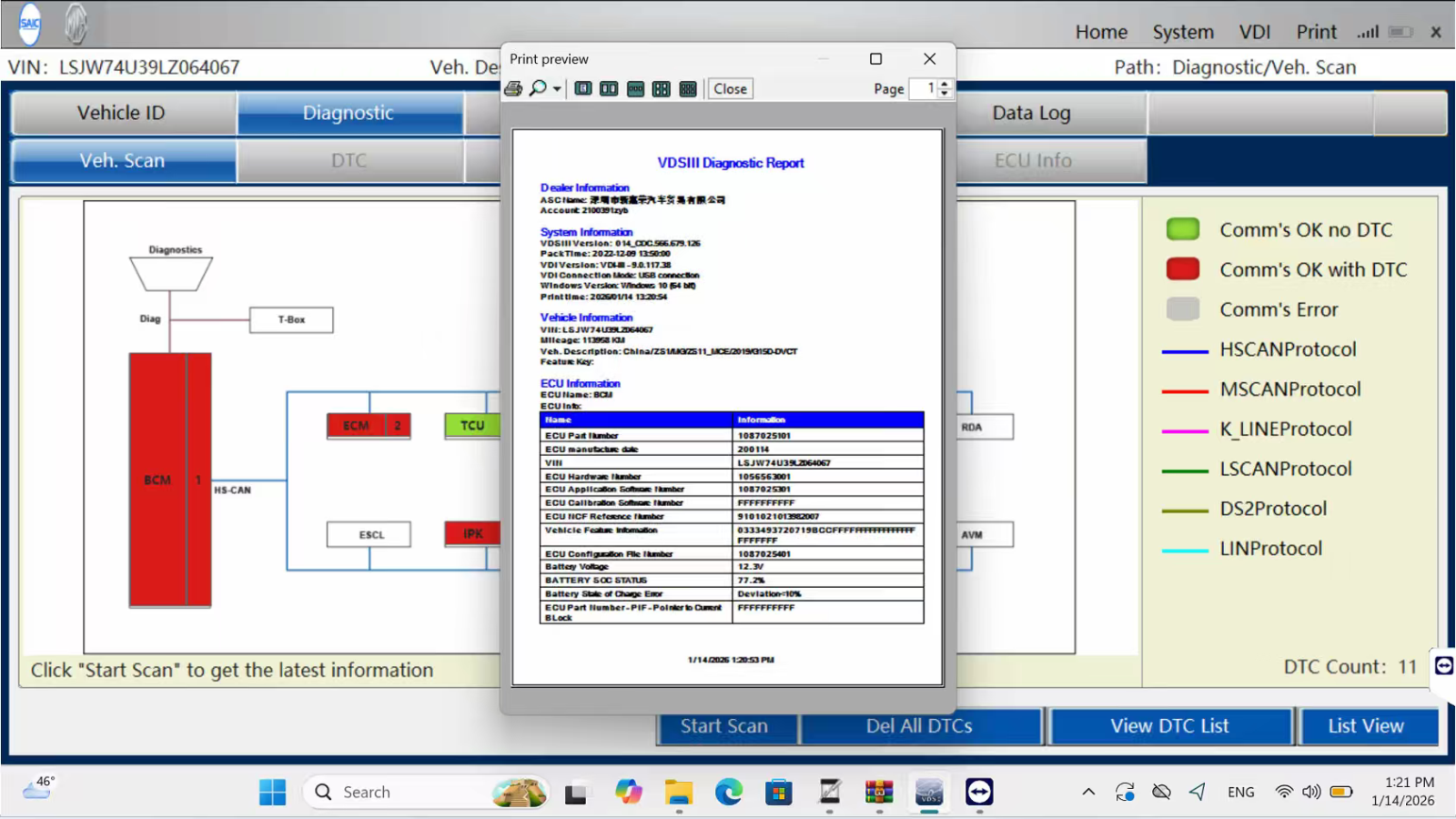Open Microsoft Edge from the taskbar

coord(728,792)
